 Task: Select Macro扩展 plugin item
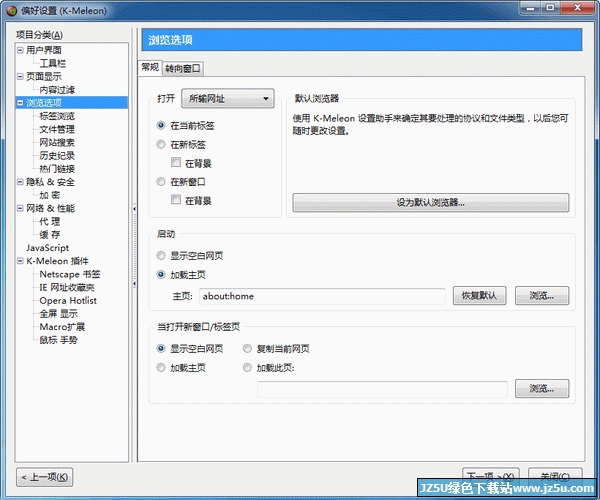pyautogui.click(x=62, y=327)
